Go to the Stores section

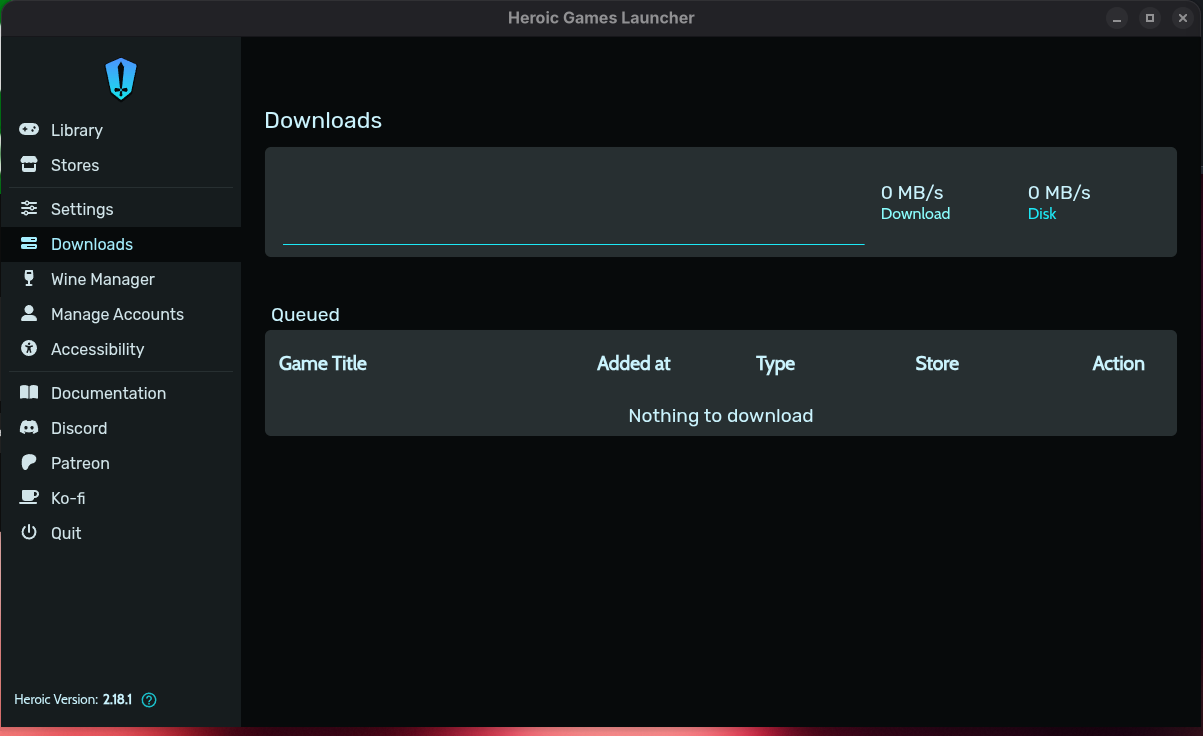(120, 165)
